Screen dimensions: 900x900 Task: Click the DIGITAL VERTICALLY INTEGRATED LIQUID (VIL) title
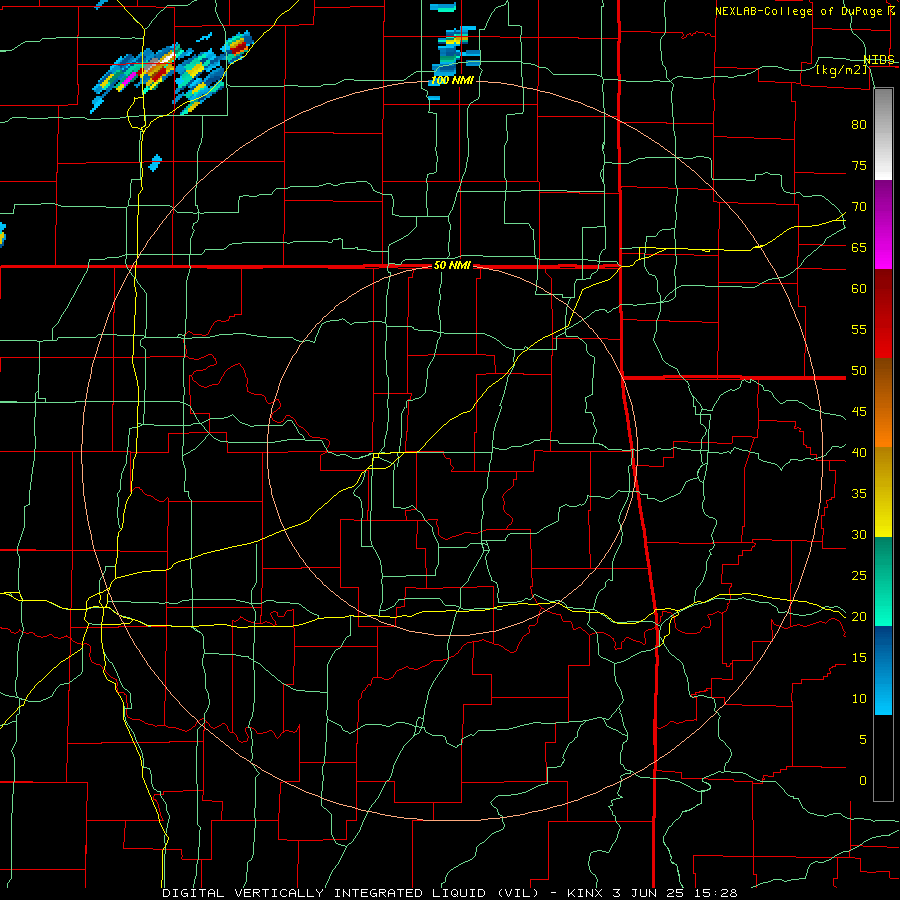tap(351, 893)
